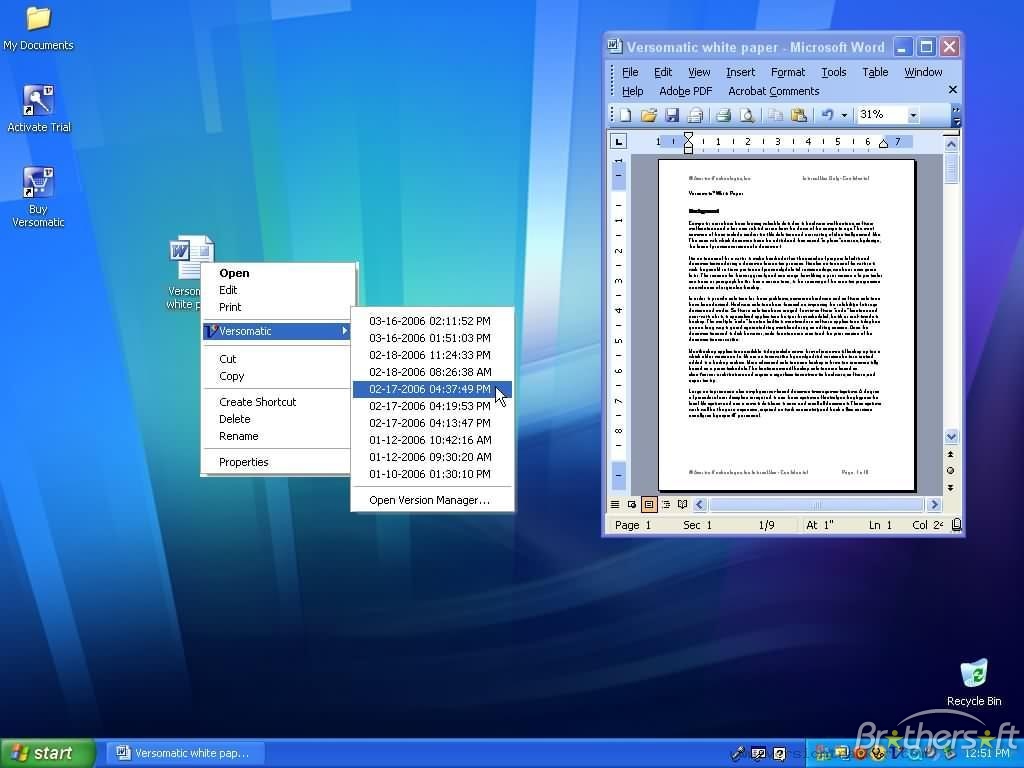Switch to Outline view in Word
Viewport: 1024px width, 768px height.
[665, 504]
